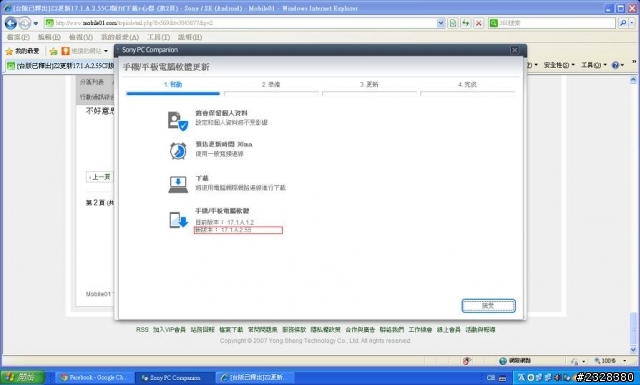Screen dimensions: 640x385
Task: Click the favorites star button 我的最愛
Action: [x=22, y=51]
